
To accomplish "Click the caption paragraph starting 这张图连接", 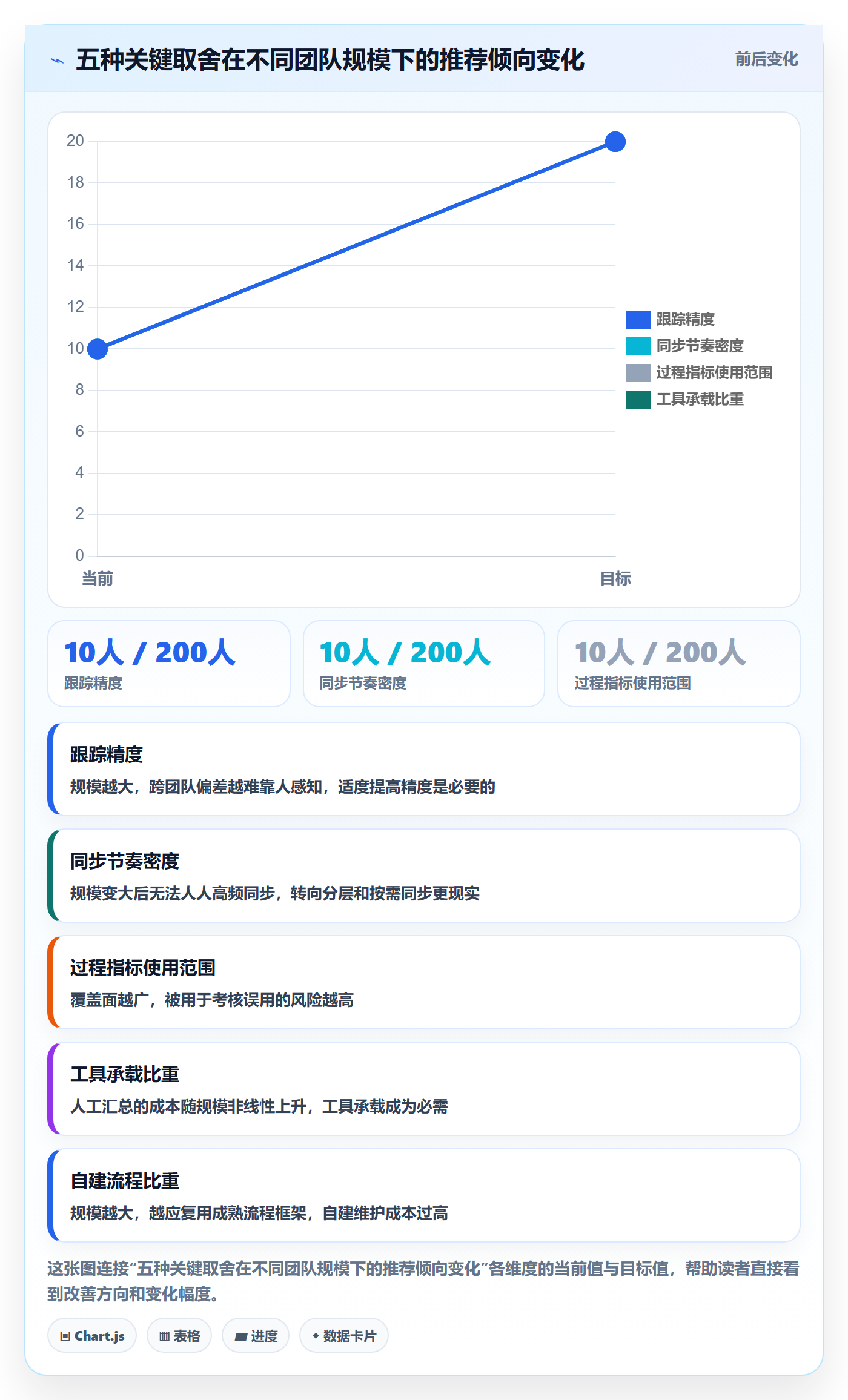I will tap(423, 1281).
